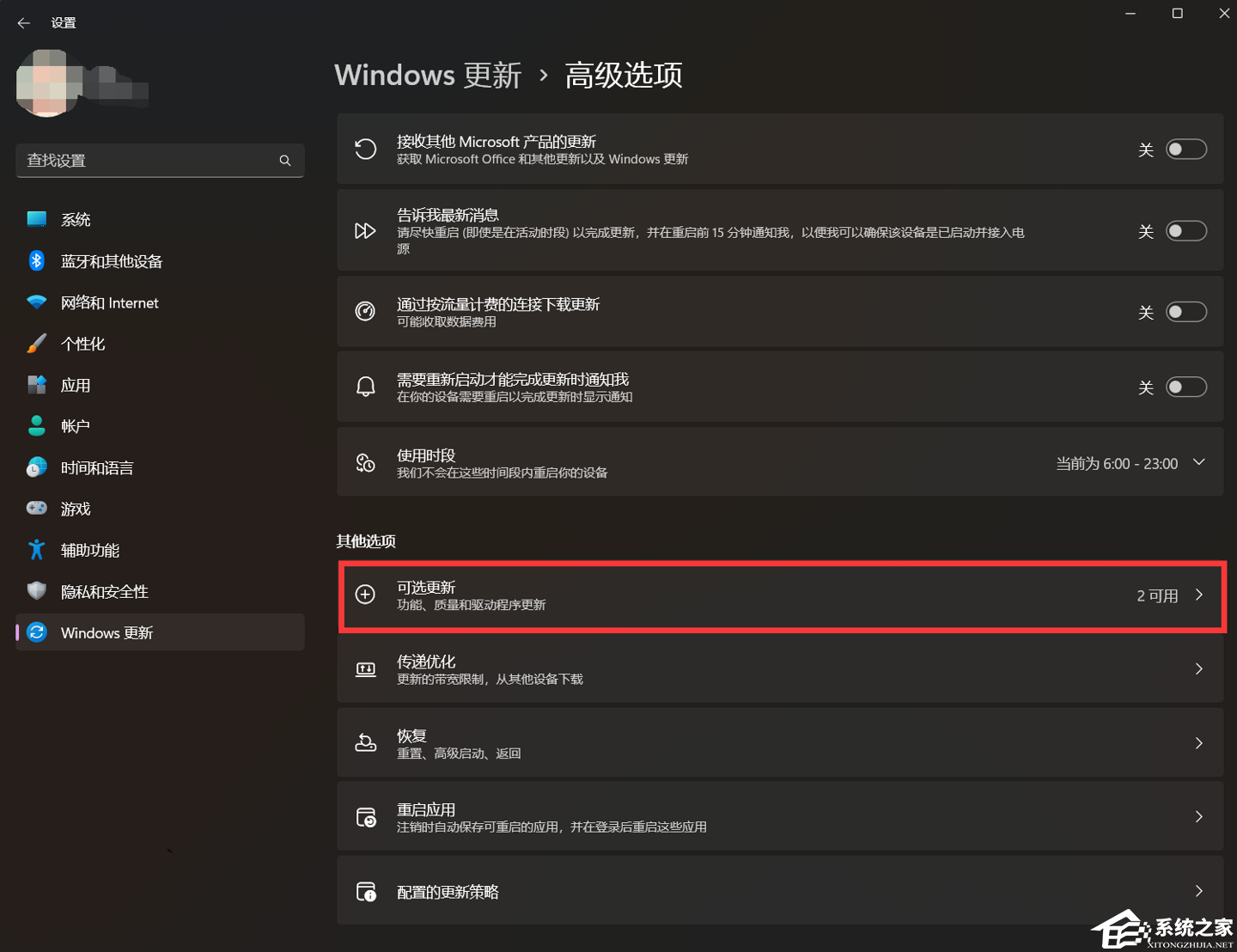
Task: Click the 传递优化 delivery icon
Action: point(365,669)
